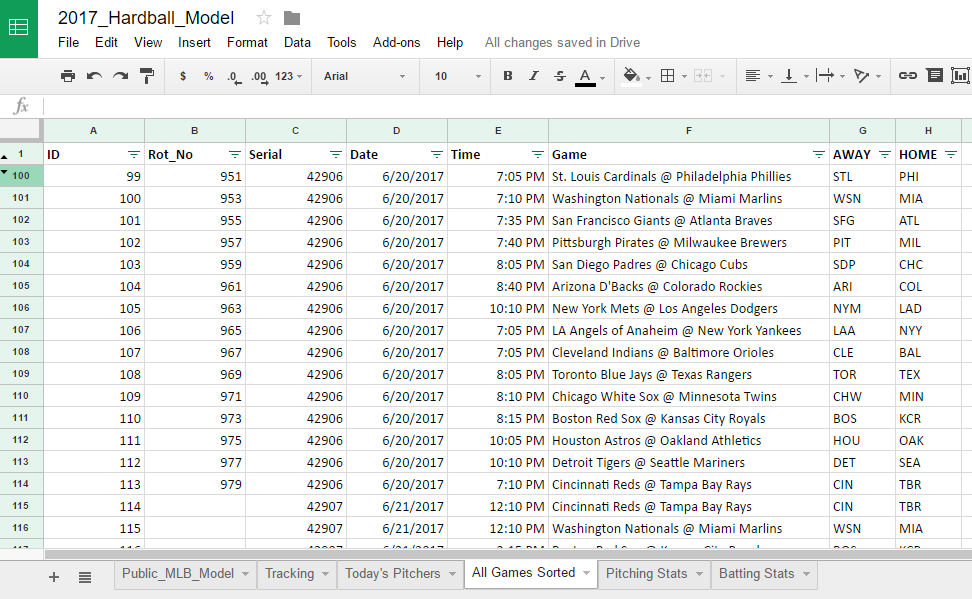This screenshot has width=972, height=599.
Task: Click the document title 2017_Hardball_Model
Action: (146, 18)
